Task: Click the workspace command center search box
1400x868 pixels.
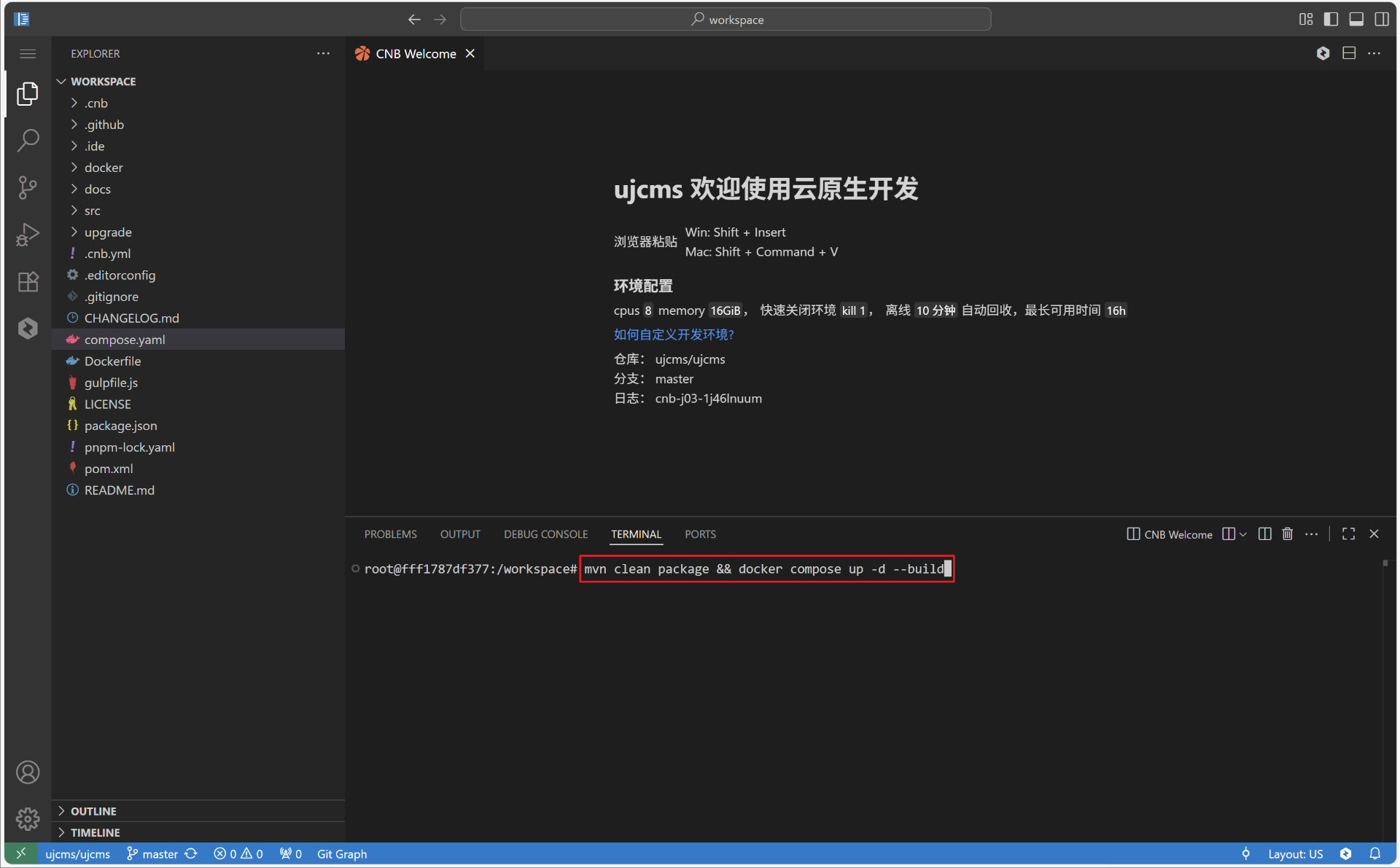Action: tap(726, 20)
